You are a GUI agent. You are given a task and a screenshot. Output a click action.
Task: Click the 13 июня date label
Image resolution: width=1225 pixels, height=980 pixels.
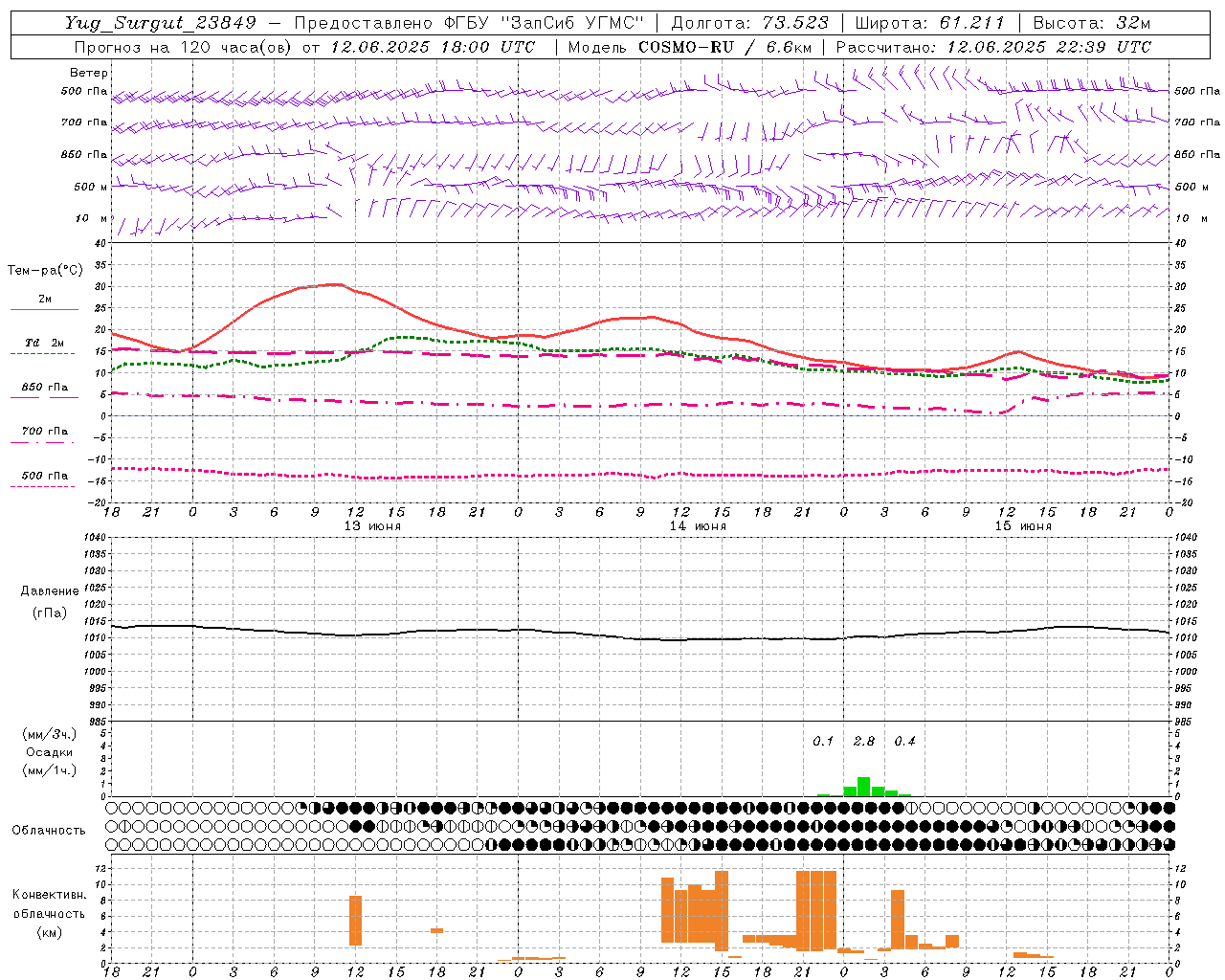(x=372, y=526)
